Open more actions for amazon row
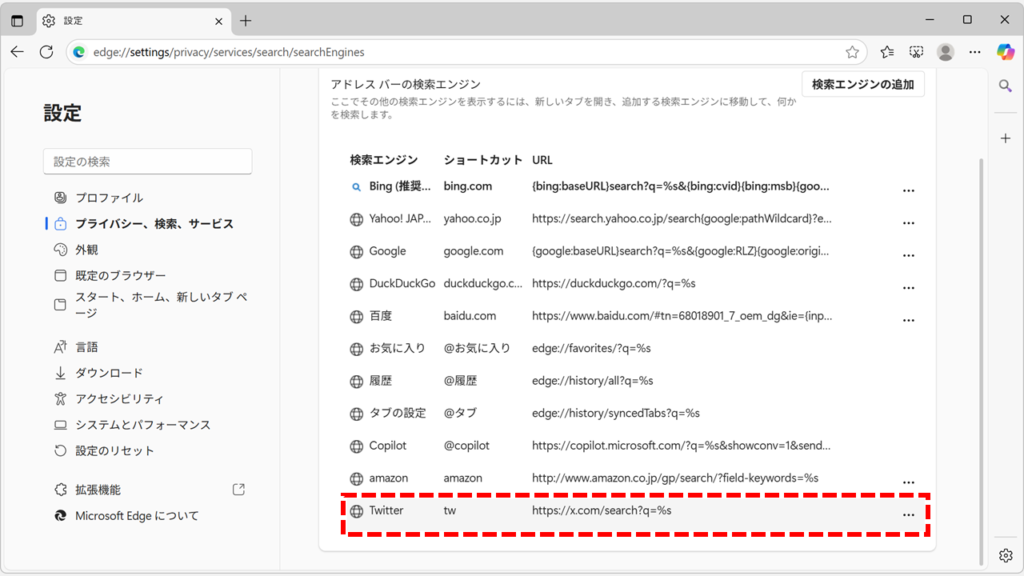The width and height of the screenshot is (1024, 576). pos(908,483)
